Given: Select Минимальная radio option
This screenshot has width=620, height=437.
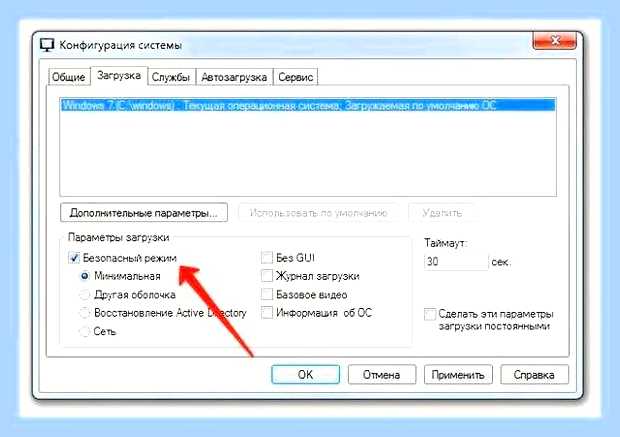Looking at the screenshot, I should tap(85, 276).
